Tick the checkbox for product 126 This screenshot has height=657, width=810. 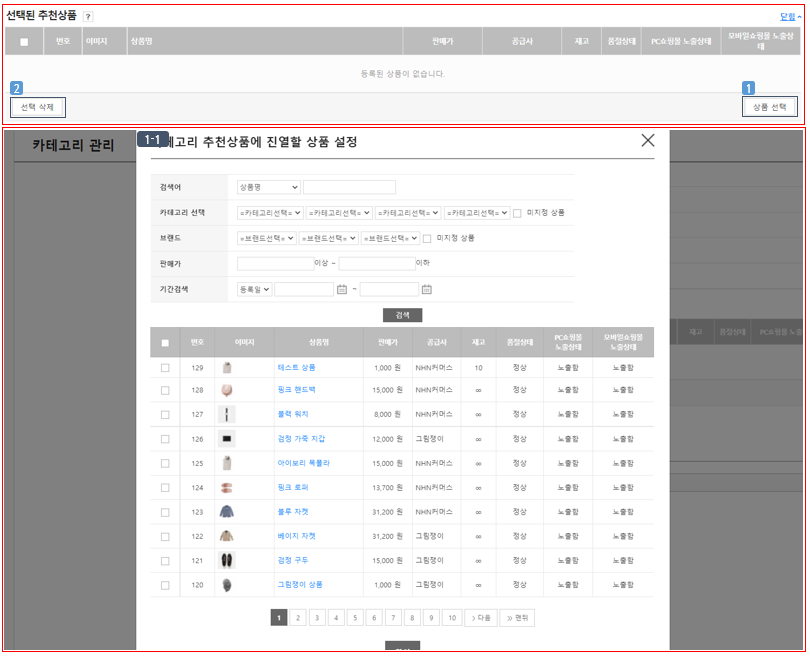click(x=165, y=439)
